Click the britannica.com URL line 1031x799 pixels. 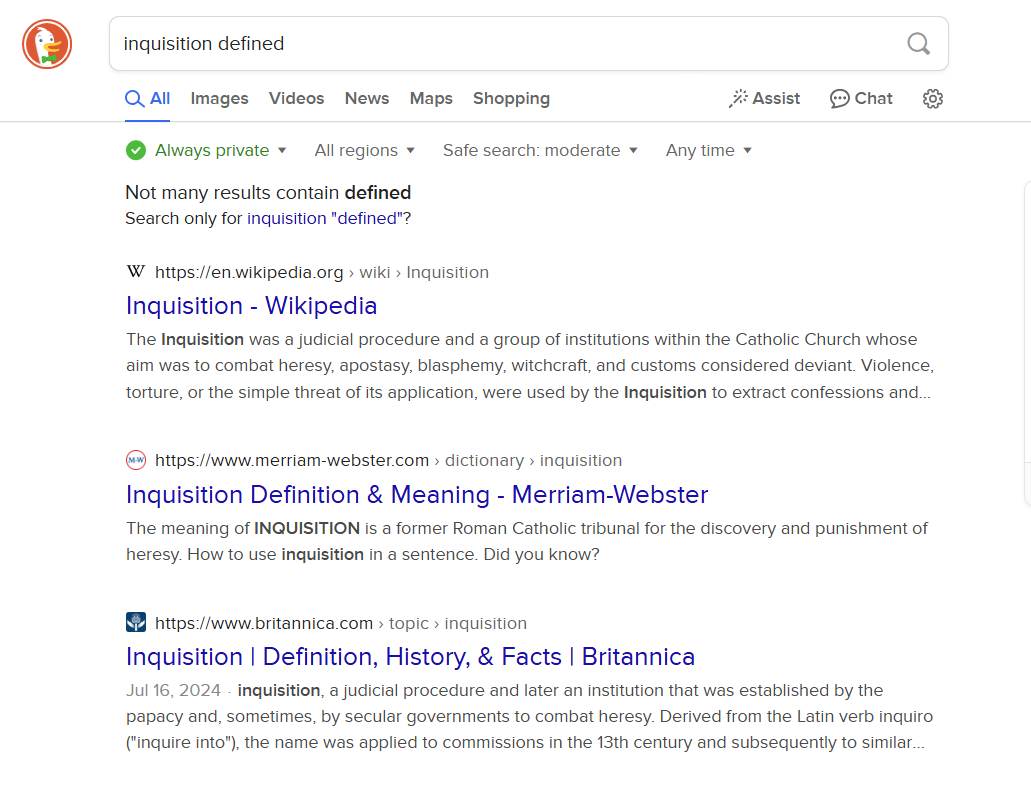coord(341,623)
